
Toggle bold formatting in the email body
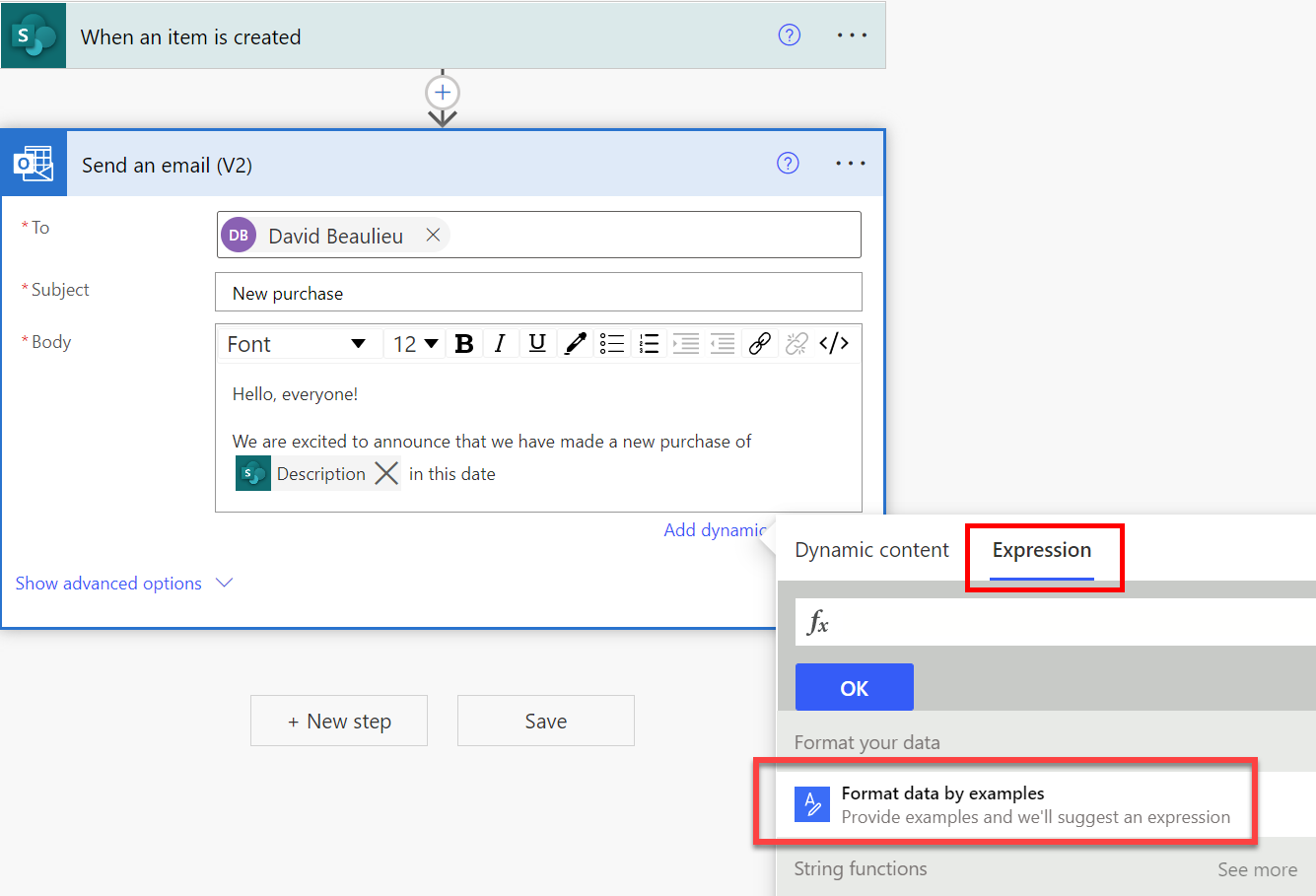click(x=463, y=343)
